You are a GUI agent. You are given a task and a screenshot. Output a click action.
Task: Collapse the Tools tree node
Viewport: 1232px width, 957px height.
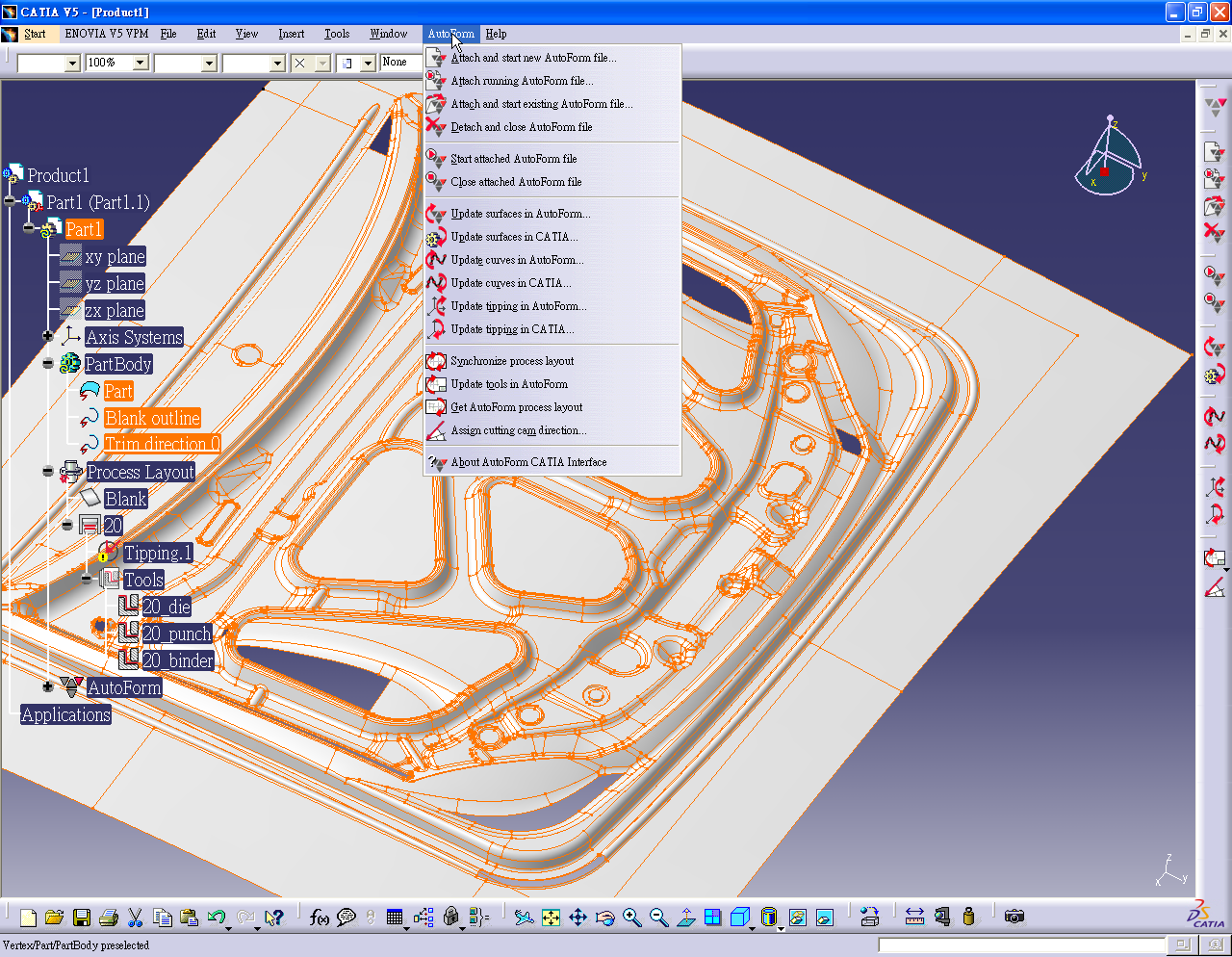[87, 579]
